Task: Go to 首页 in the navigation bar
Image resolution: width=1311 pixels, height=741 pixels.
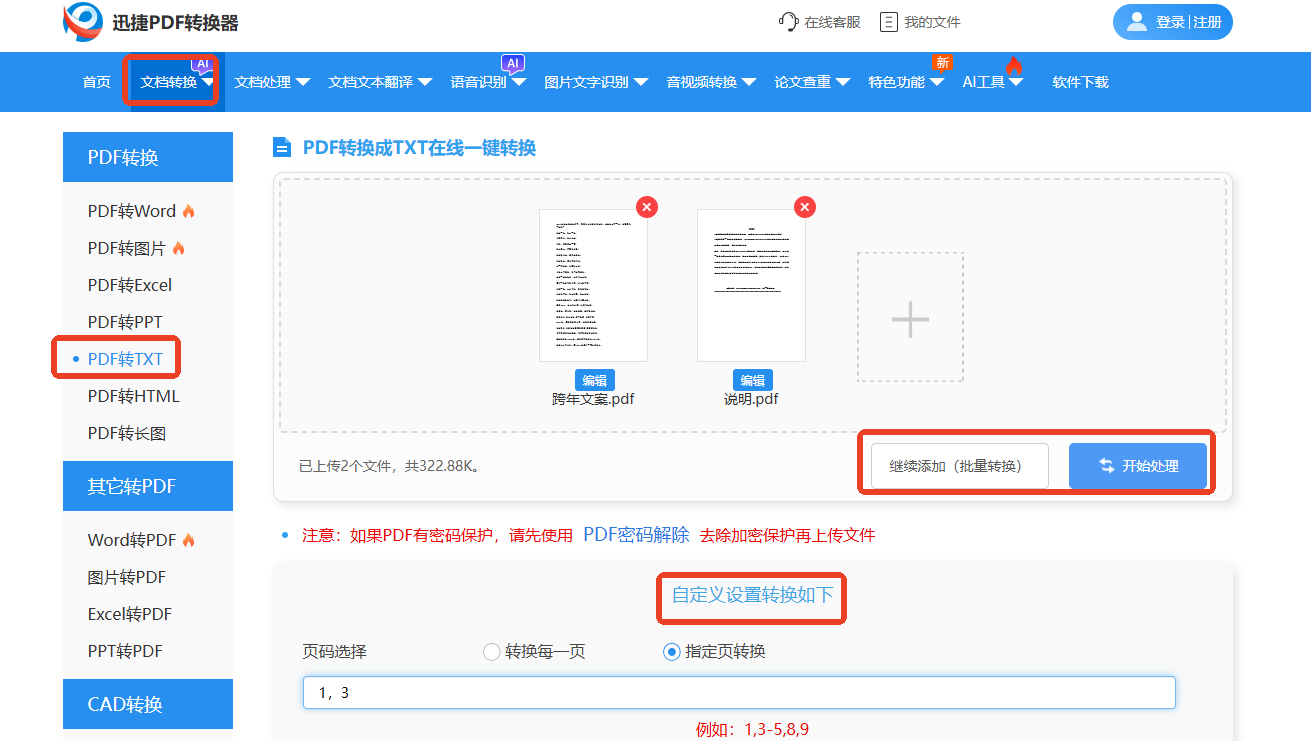Action: pos(97,82)
